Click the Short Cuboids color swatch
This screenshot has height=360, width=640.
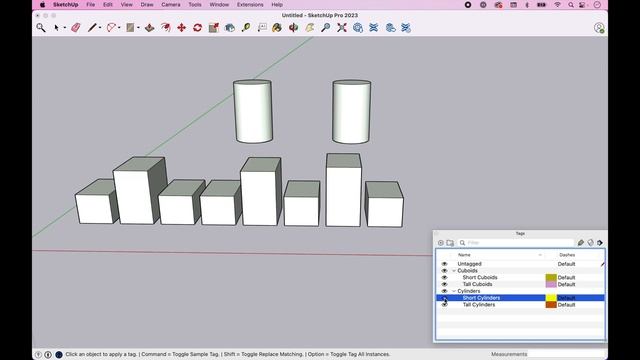pyautogui.click(x=551, y=278)
